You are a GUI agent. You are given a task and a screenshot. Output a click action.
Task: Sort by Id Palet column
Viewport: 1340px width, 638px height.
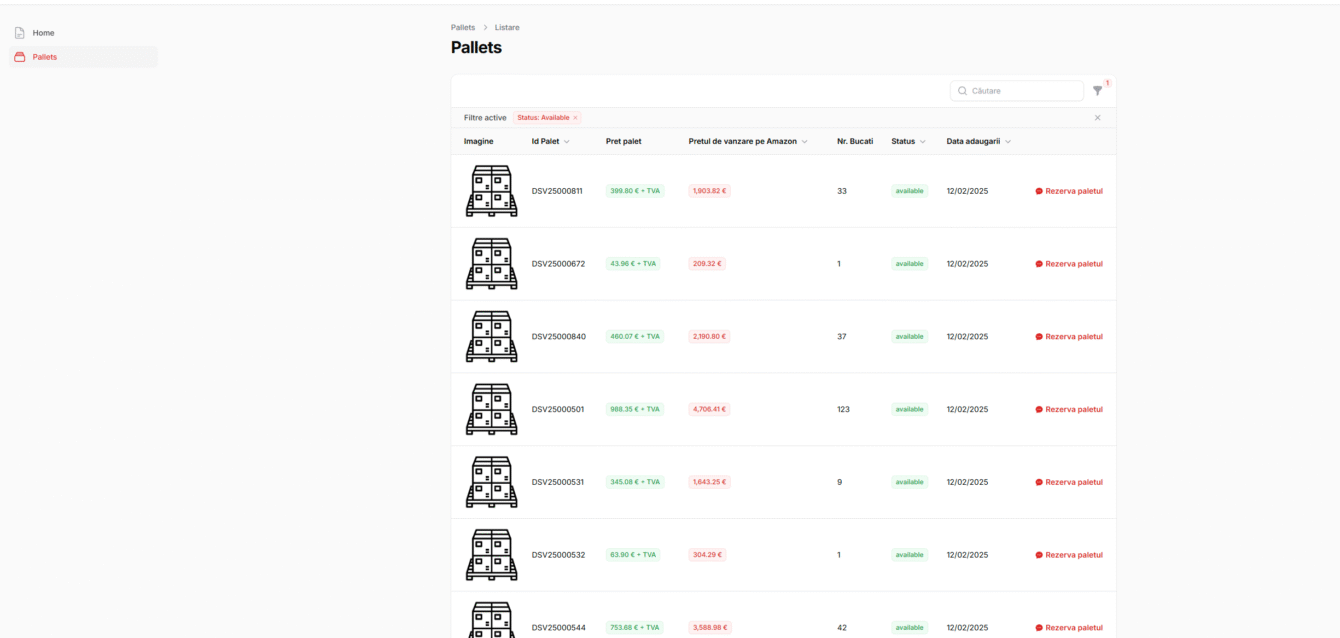pyautogui.click(x=550, y=141)
